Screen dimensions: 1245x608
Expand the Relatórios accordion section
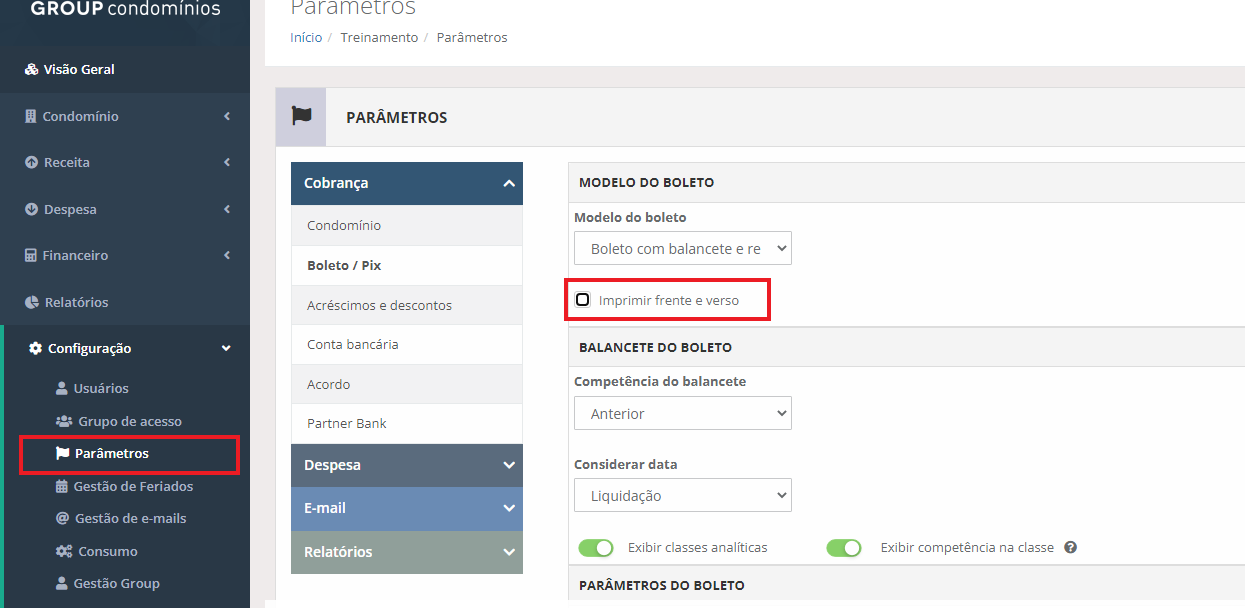pos(407,552)
